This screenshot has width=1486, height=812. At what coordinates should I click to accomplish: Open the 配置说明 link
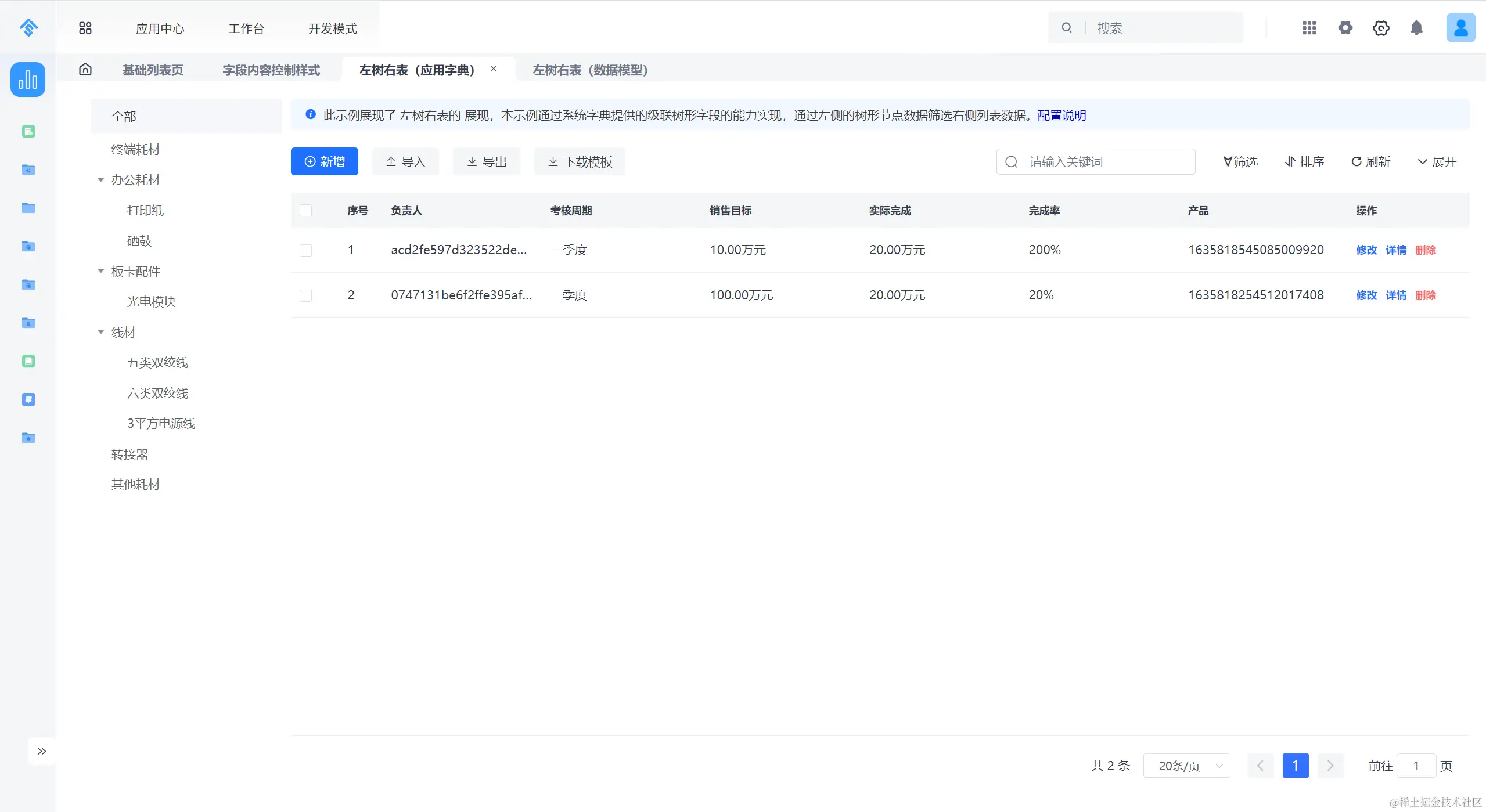point(1062,116)
